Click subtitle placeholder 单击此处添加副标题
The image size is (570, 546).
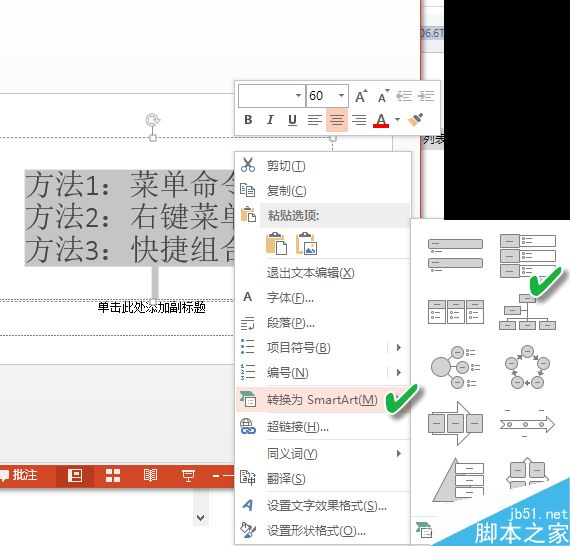point(152,308)
